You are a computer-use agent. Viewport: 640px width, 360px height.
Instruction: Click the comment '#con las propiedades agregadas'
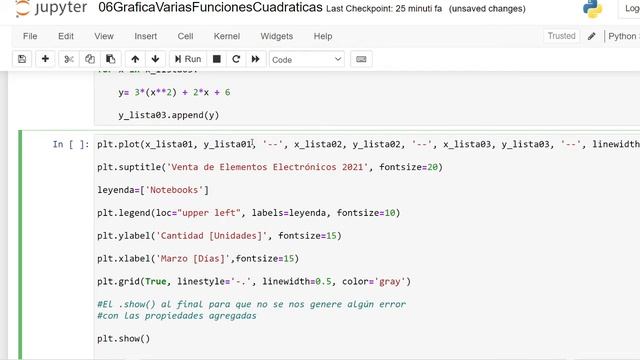point(177,316)
